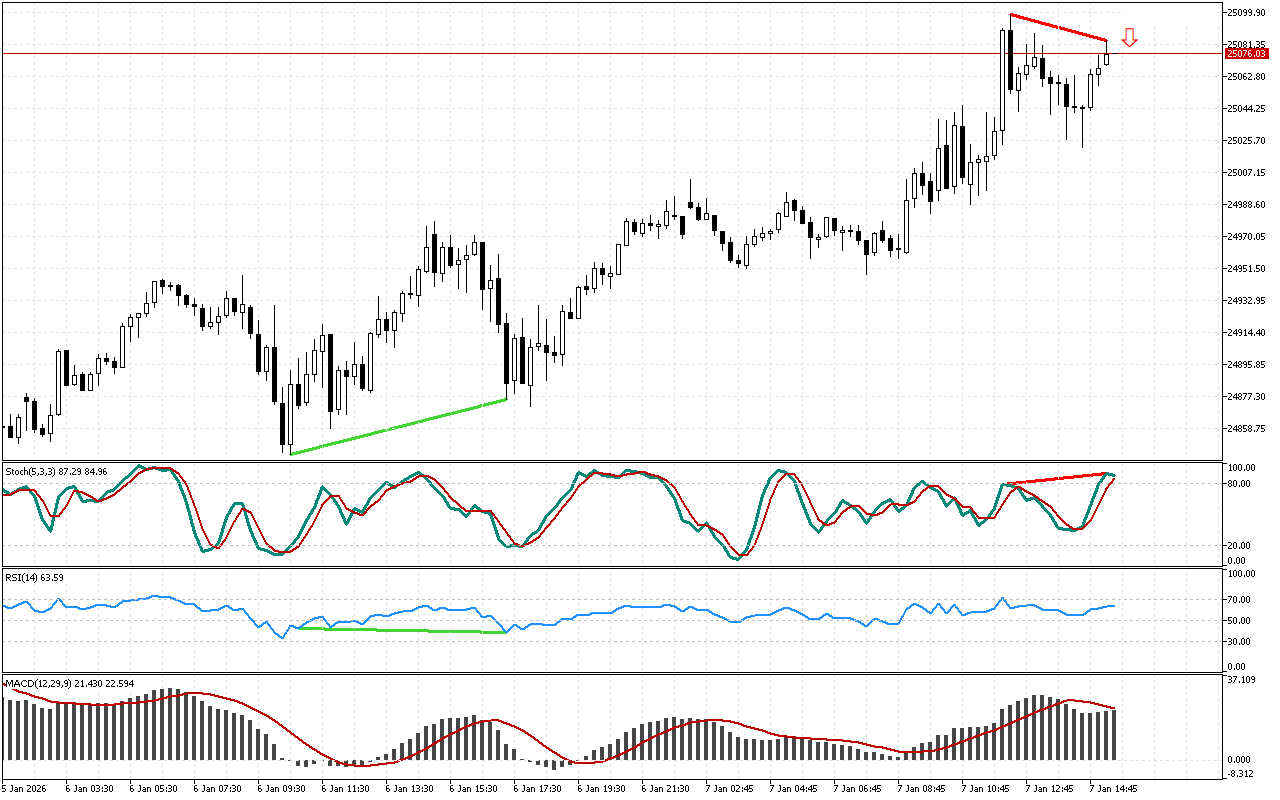Click the 7 Jan 14:45 time label
The height and width of the screenshot is (800, 1280).
[1112, 789]
